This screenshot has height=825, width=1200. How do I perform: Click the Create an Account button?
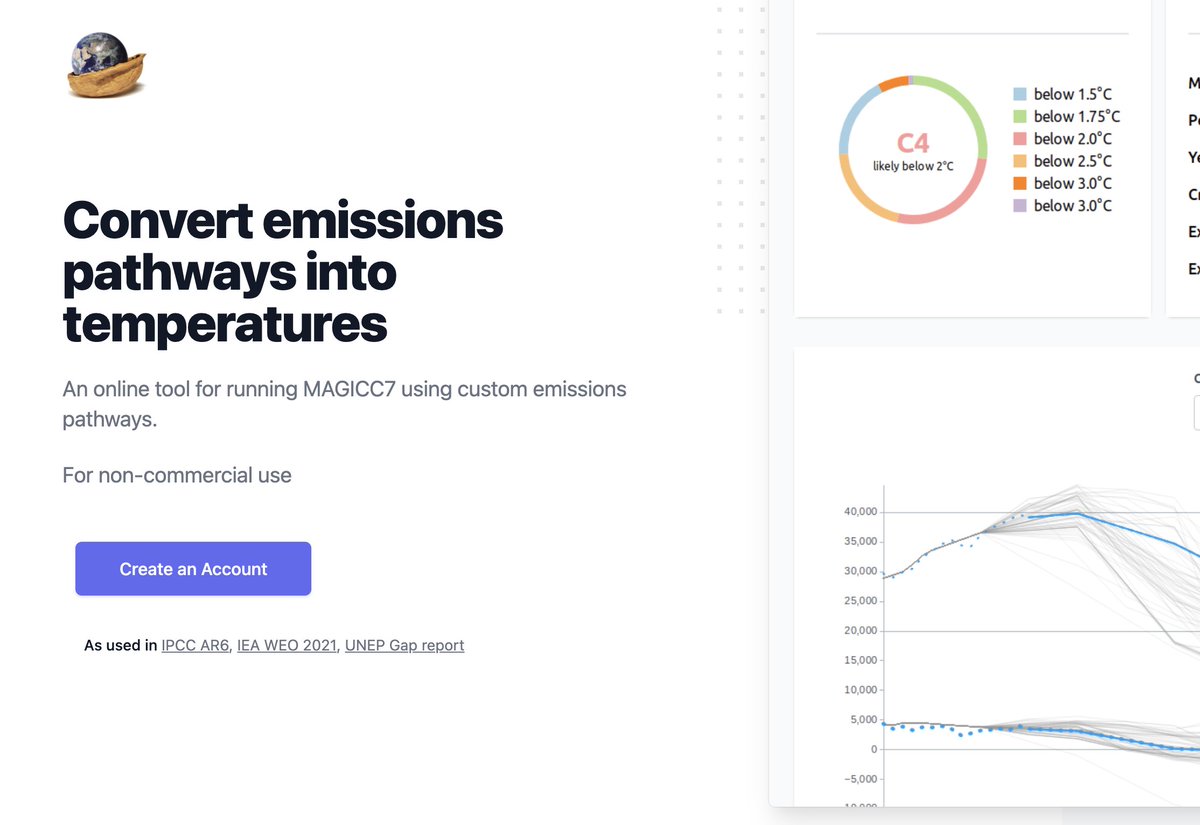click(193, 569)
